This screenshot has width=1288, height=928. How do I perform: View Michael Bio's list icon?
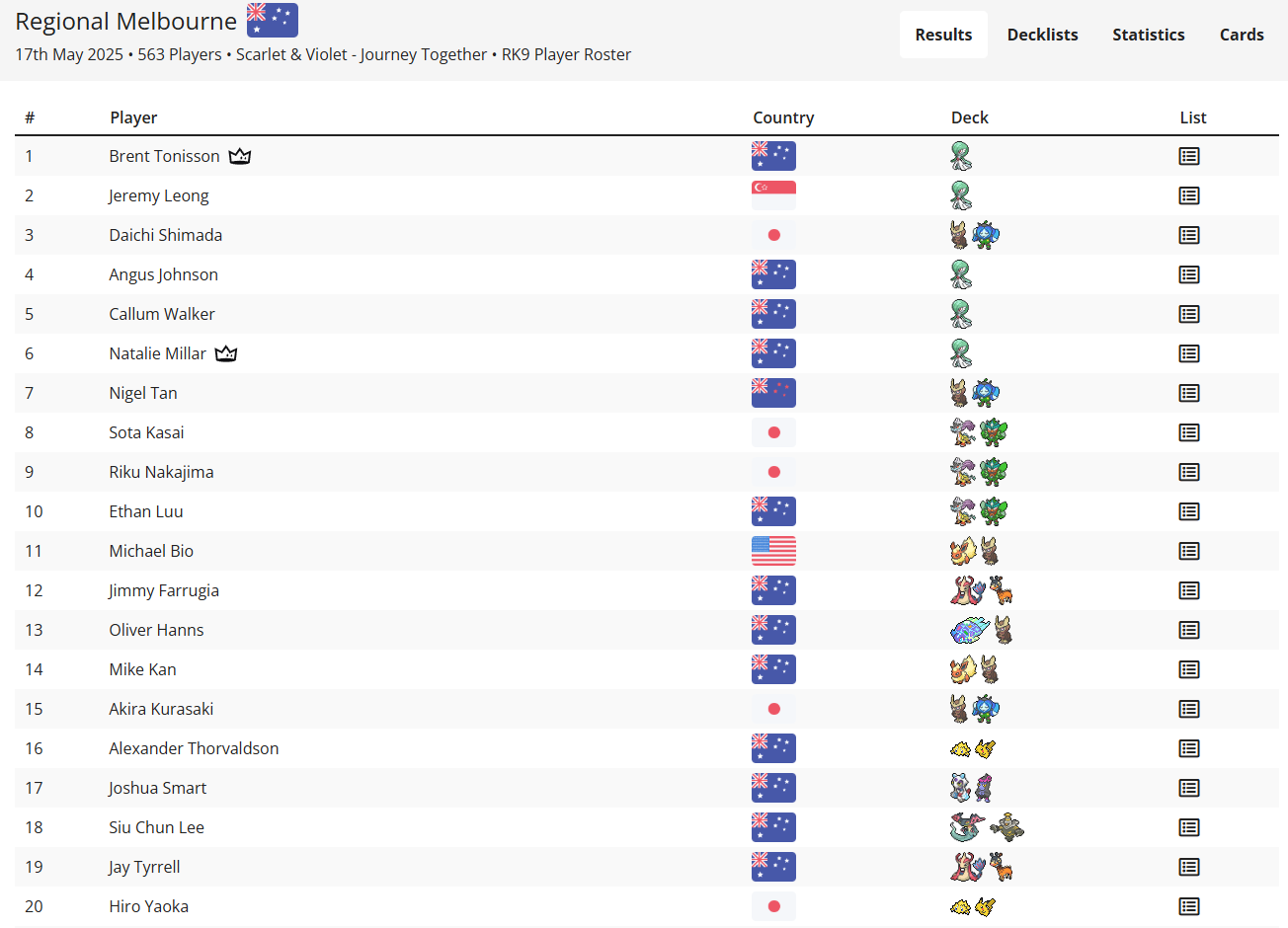click(1189, 551)
